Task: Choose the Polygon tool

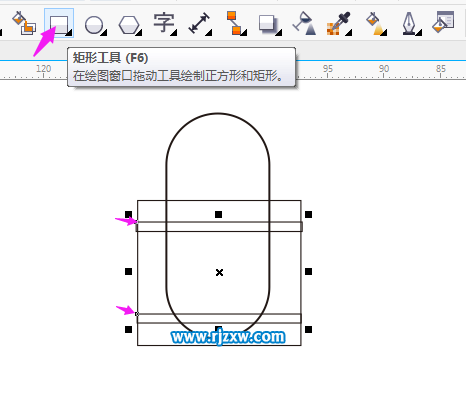Action: coord(129,25)
